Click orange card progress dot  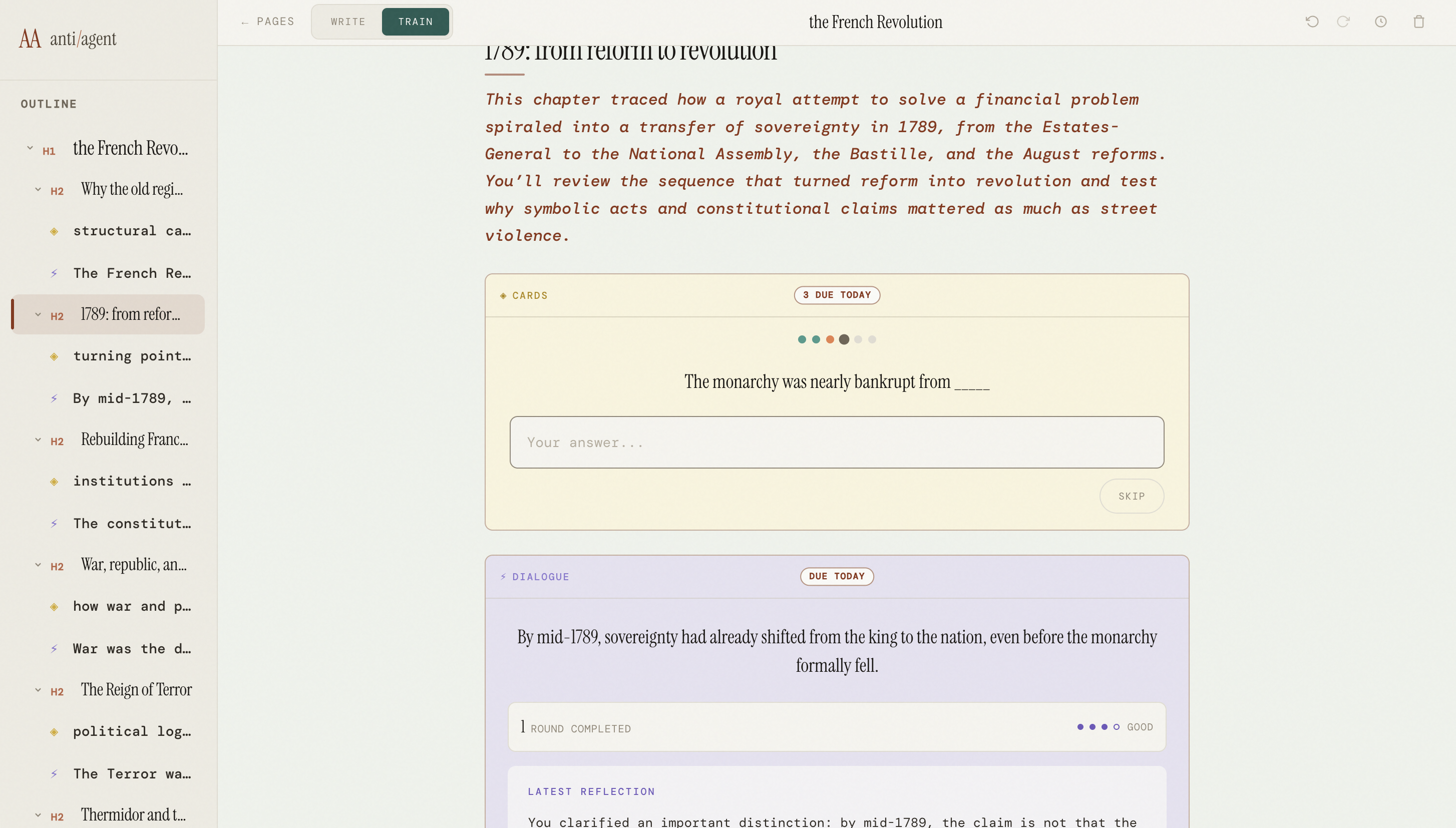point(830,339)
